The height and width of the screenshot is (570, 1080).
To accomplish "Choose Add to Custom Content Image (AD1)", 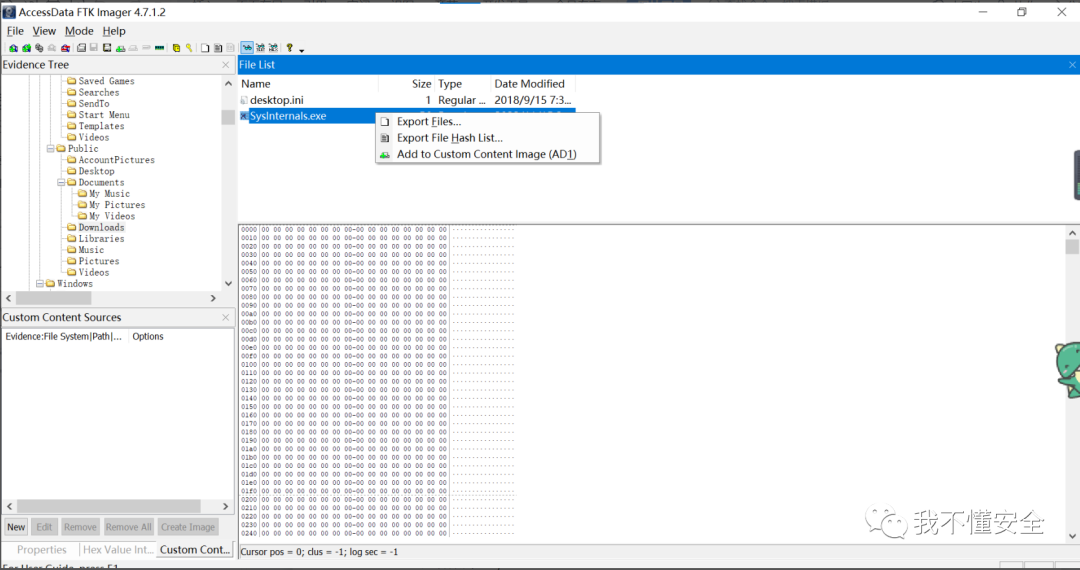I will point(488,154).
